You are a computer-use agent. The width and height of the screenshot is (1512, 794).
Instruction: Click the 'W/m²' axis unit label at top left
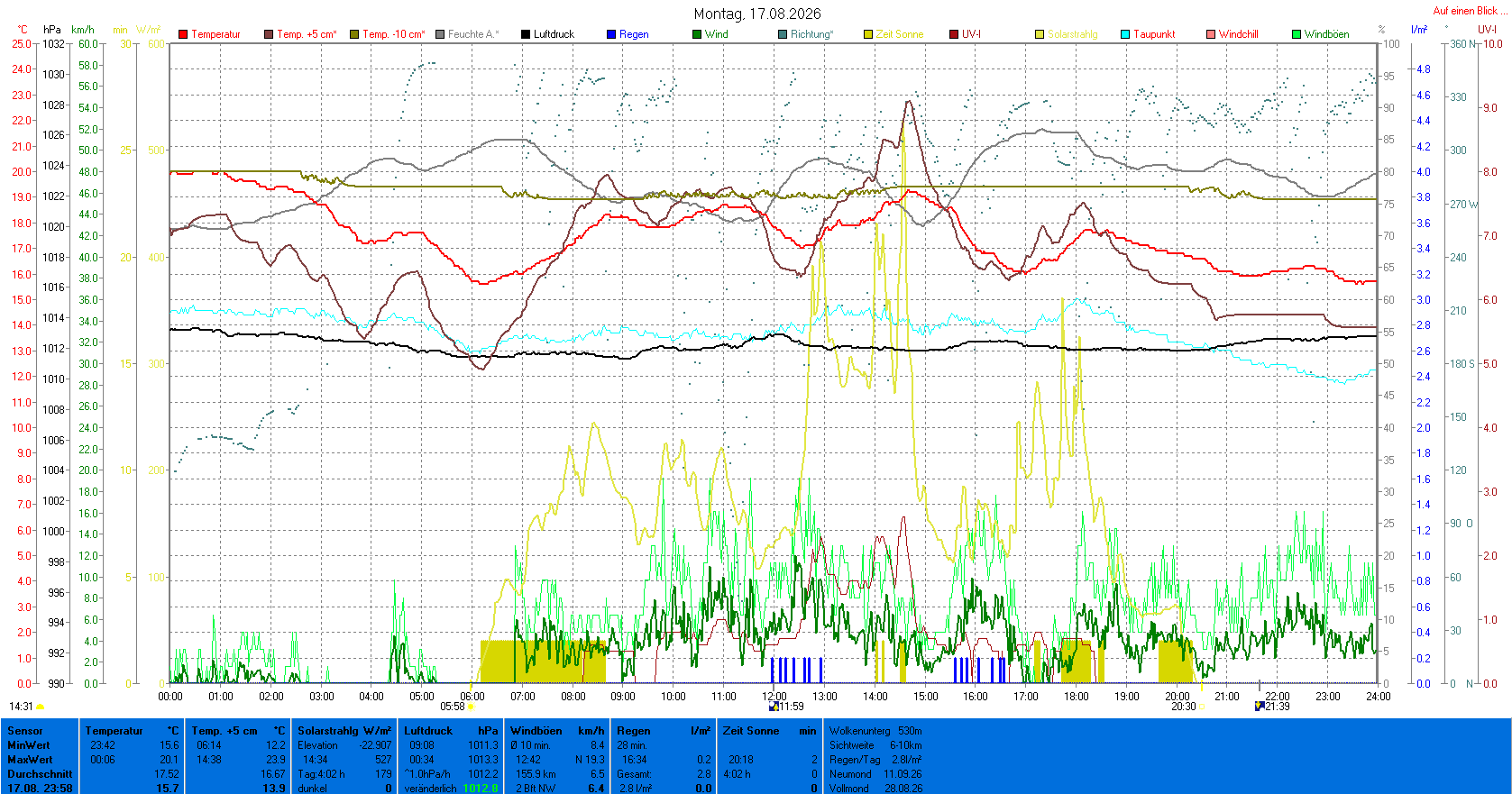click(x=149, y=30)
